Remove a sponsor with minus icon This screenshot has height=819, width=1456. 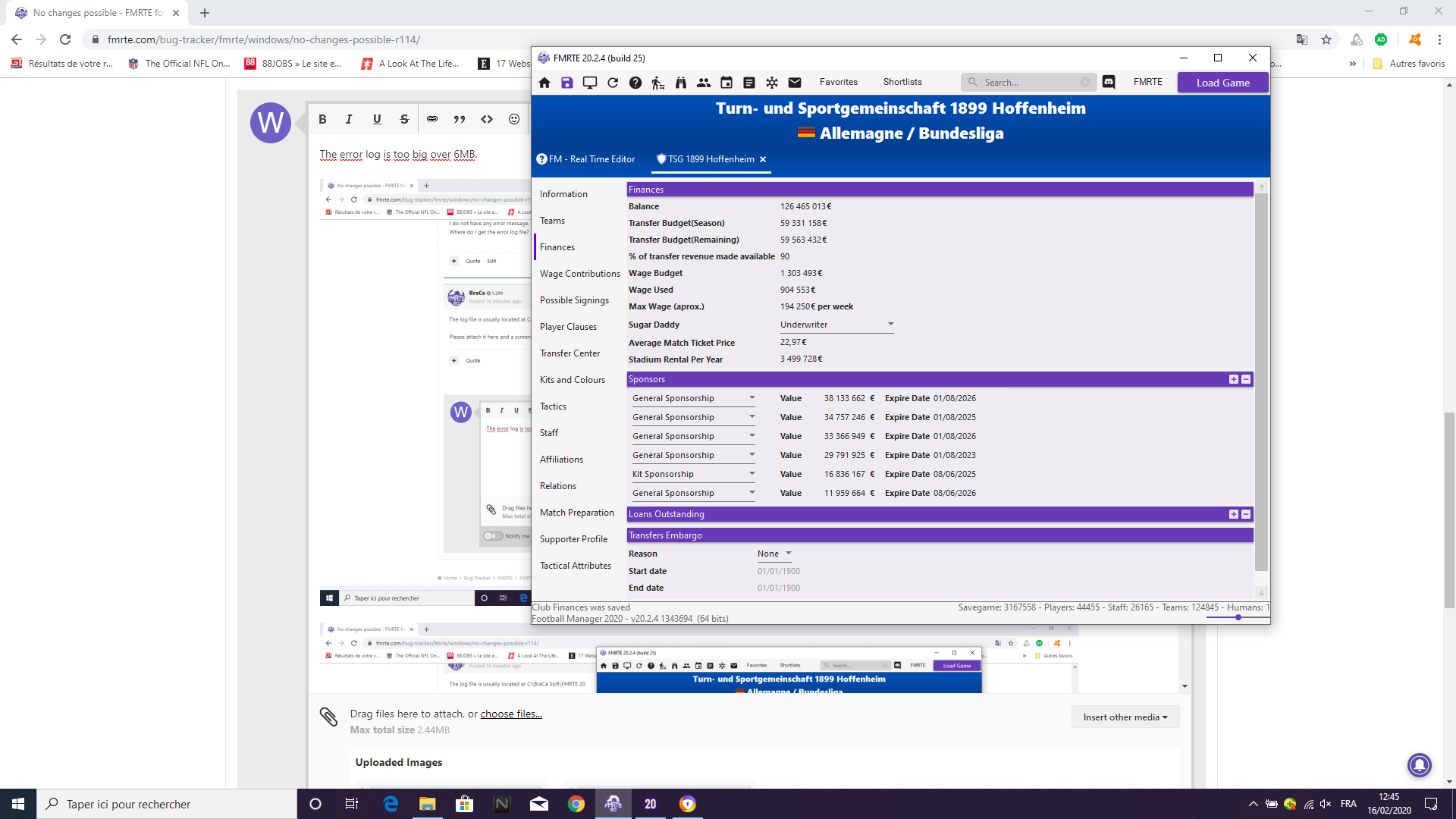[x=1246, y=379]
